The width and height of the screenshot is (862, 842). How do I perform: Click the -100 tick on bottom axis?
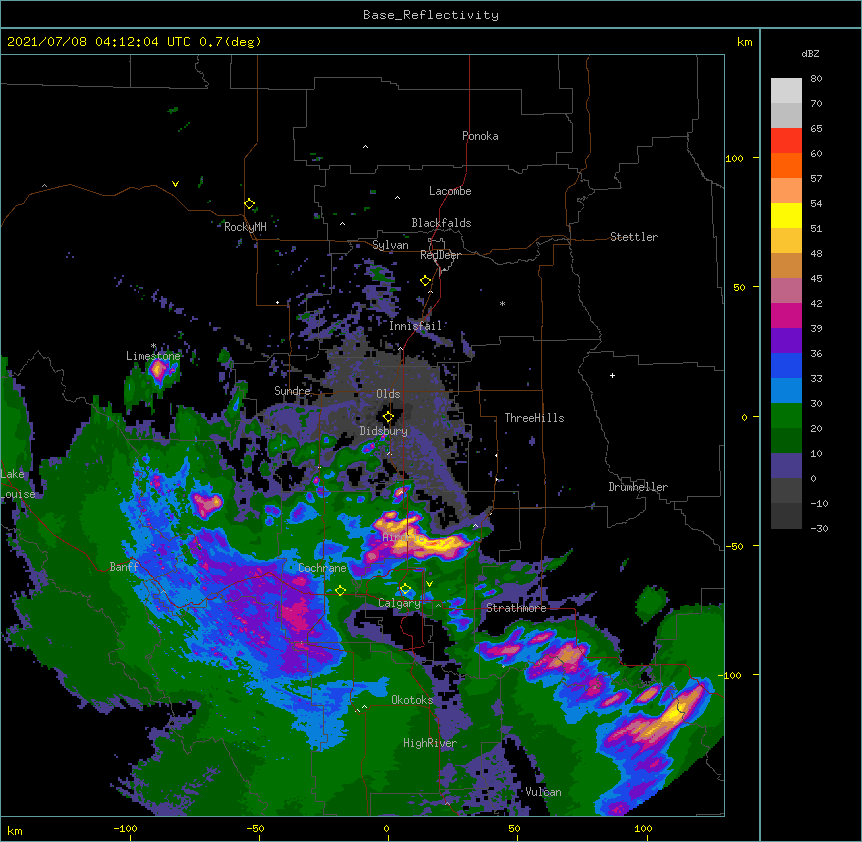(x=125, y=828)
